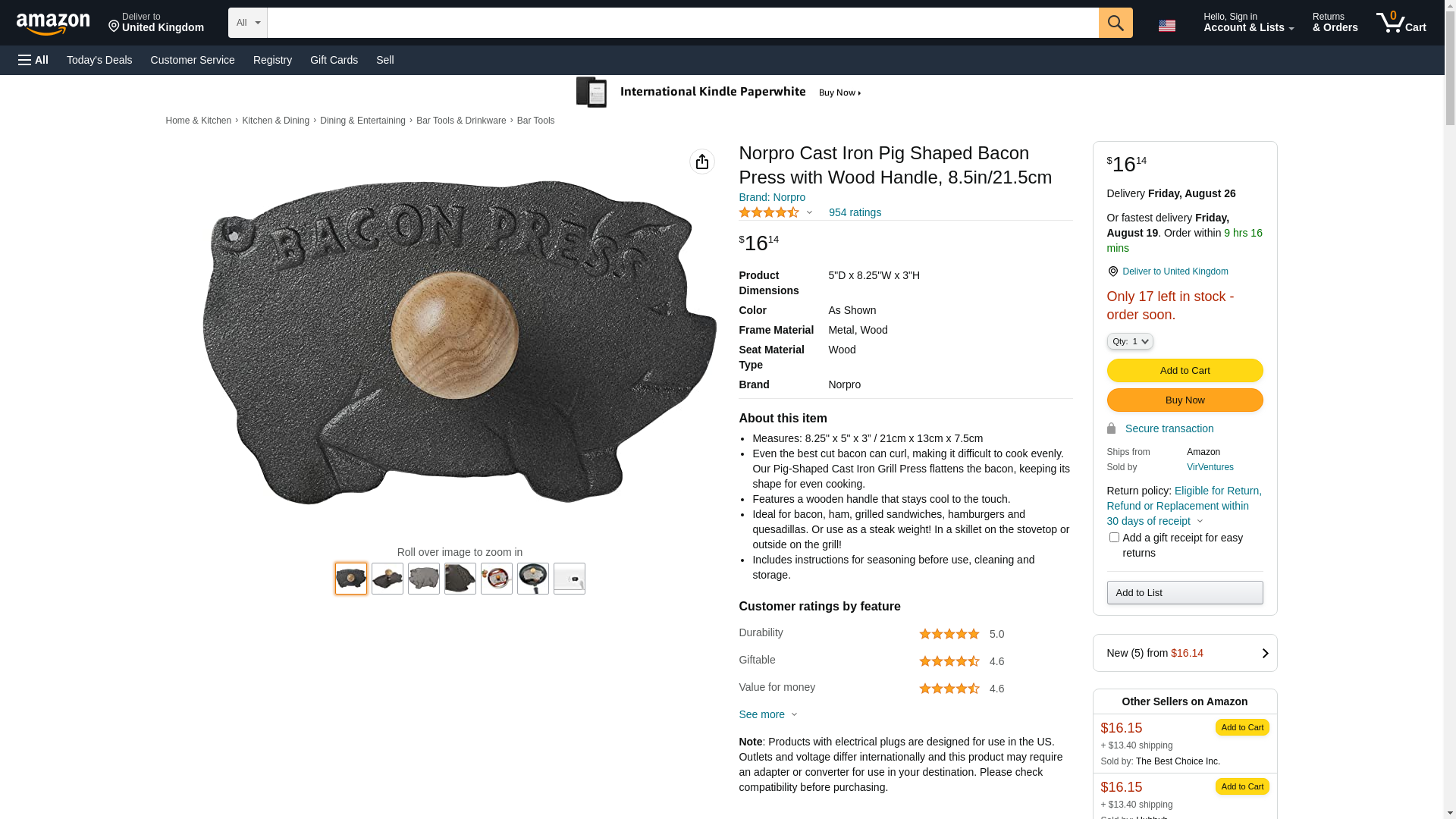Open Customer Service in navigation bar
Image resolution: width=1456 pixels, height=819 pixels.
pos(193,60)
